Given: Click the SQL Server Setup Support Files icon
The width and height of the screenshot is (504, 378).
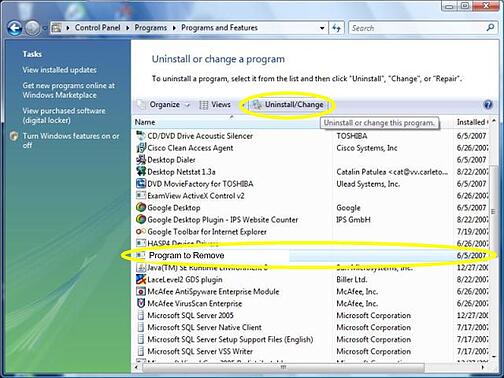Looking at the screenshot, I should point(141,339).
